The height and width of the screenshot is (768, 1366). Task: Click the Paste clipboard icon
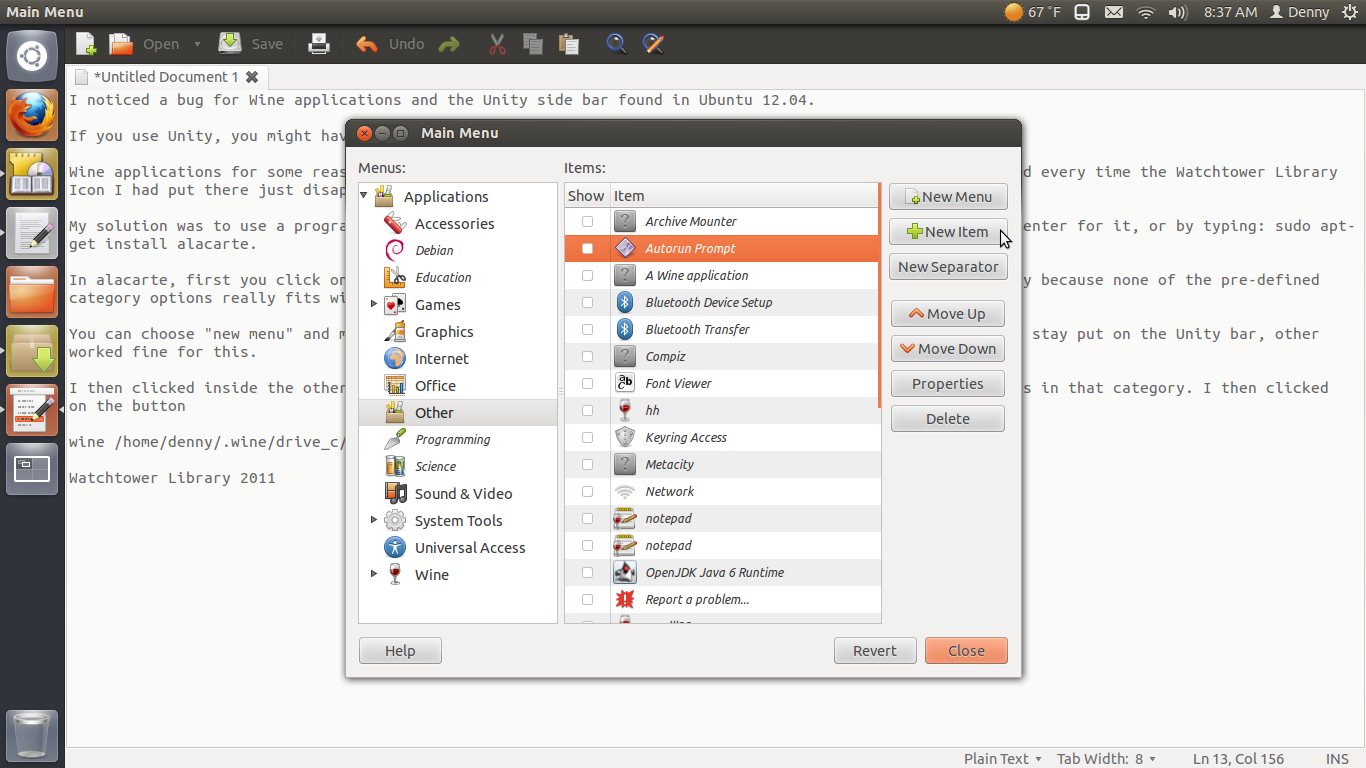pyautogui.click(x=569, y=44)
